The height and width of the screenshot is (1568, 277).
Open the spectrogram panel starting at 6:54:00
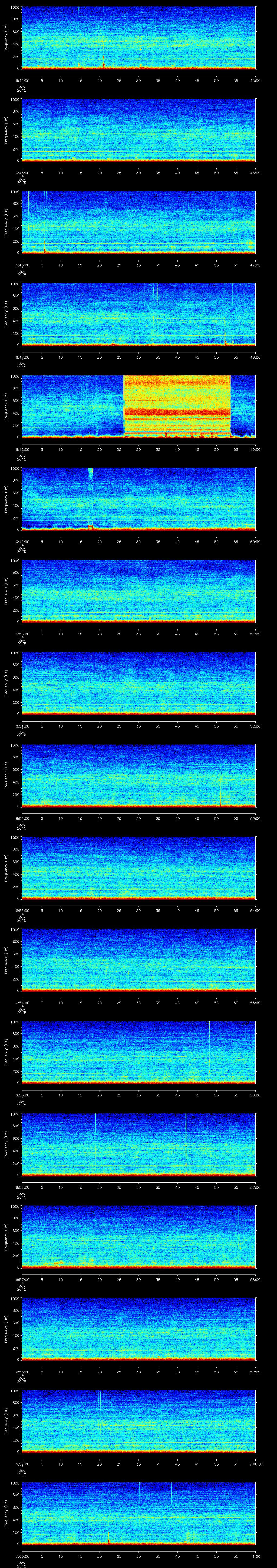tap(138, 960)
